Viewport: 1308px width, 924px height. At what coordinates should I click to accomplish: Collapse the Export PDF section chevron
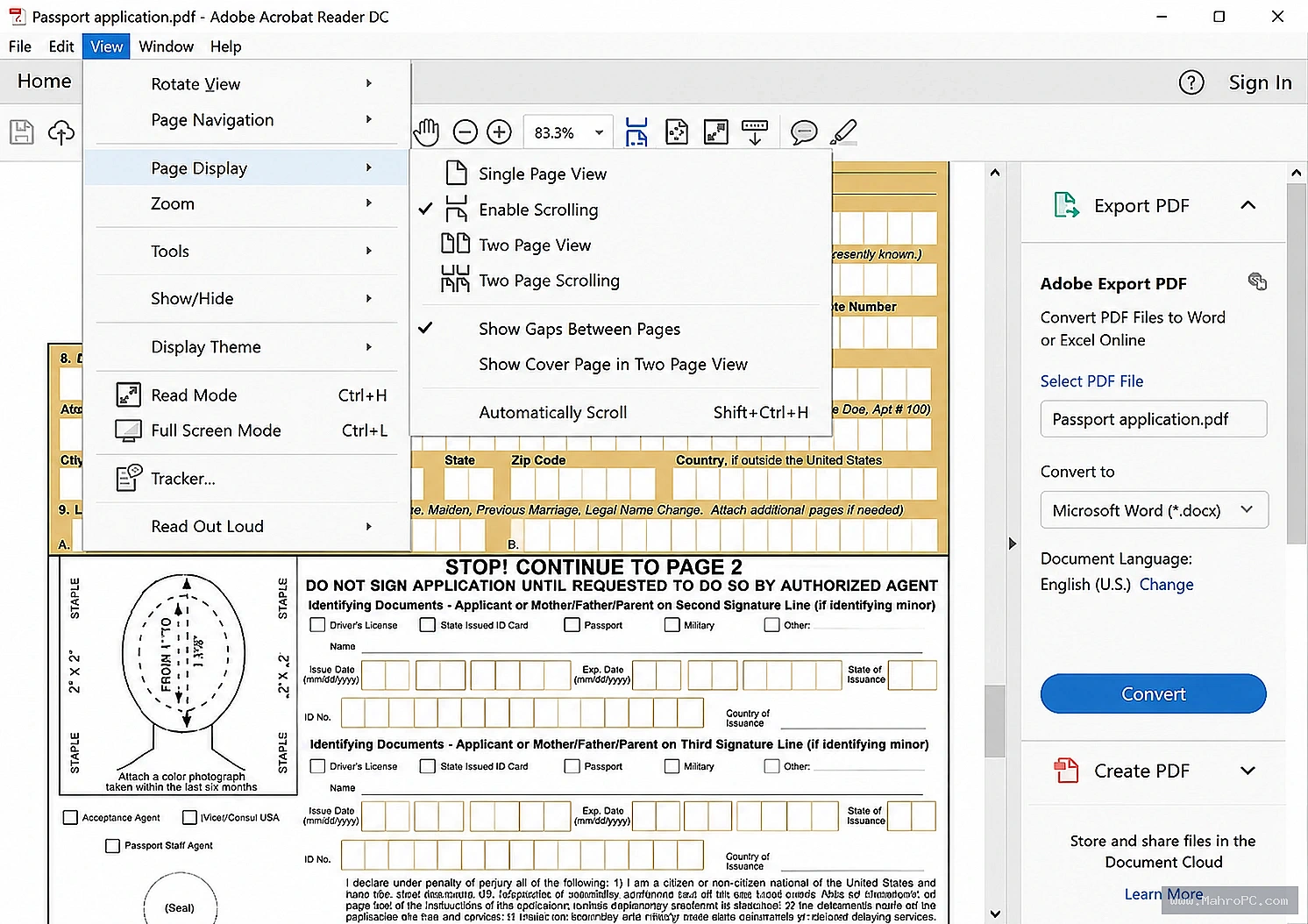click(x=1248, y=205)
